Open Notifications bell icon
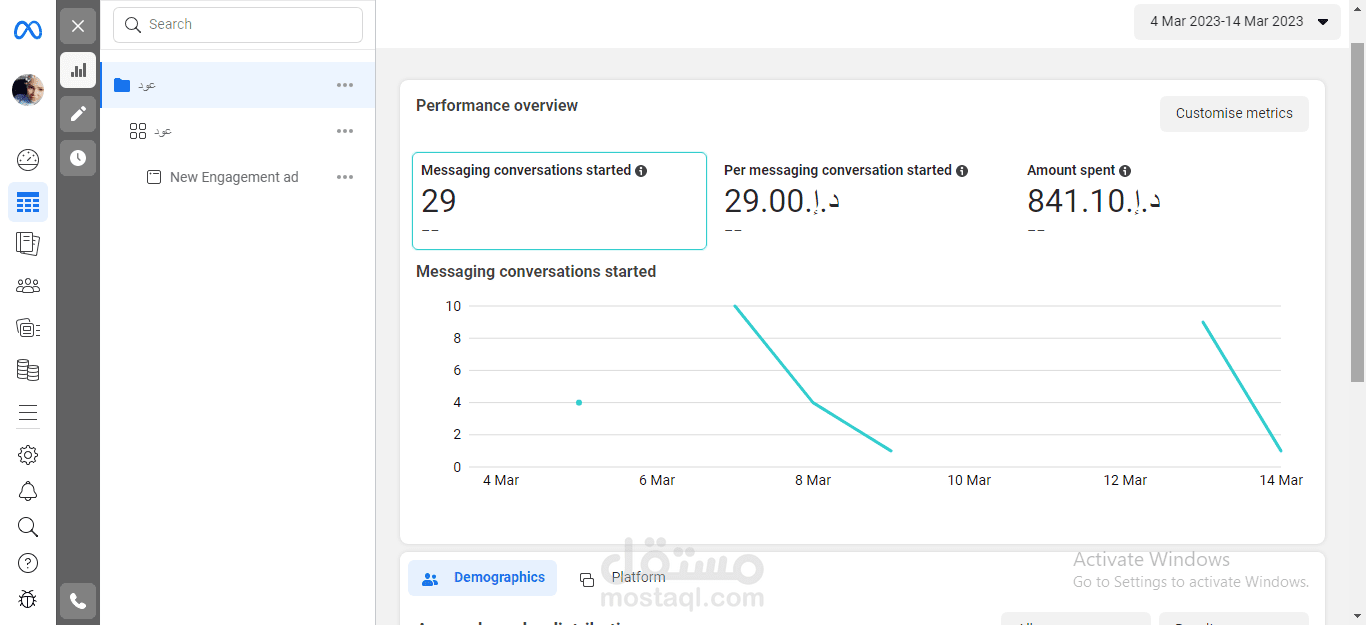 (x=28, y=491)
